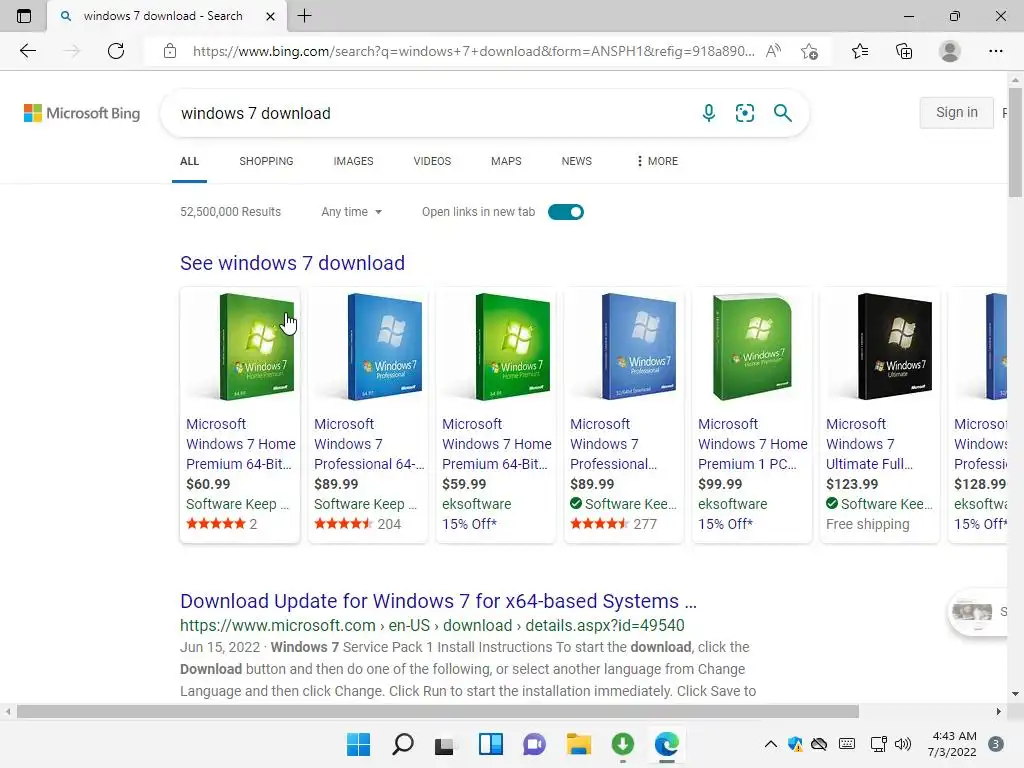This screenshot has width=1024, height=768.
Task: Open Chat icon on taskbar
Action: 534,744
